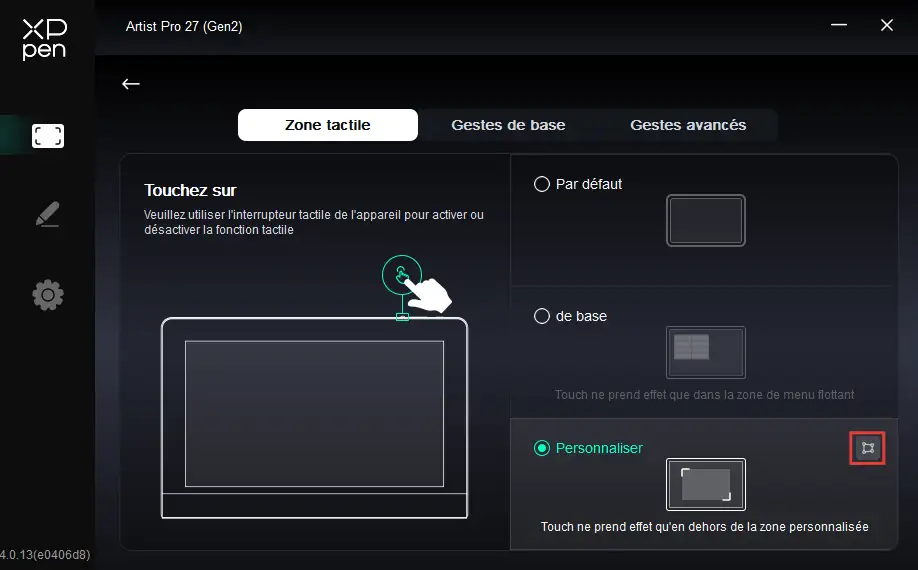This screenshot has height=570, width=918.
Task: Switch to the "Gestes de base" tab
Action: tap(508, 125)
